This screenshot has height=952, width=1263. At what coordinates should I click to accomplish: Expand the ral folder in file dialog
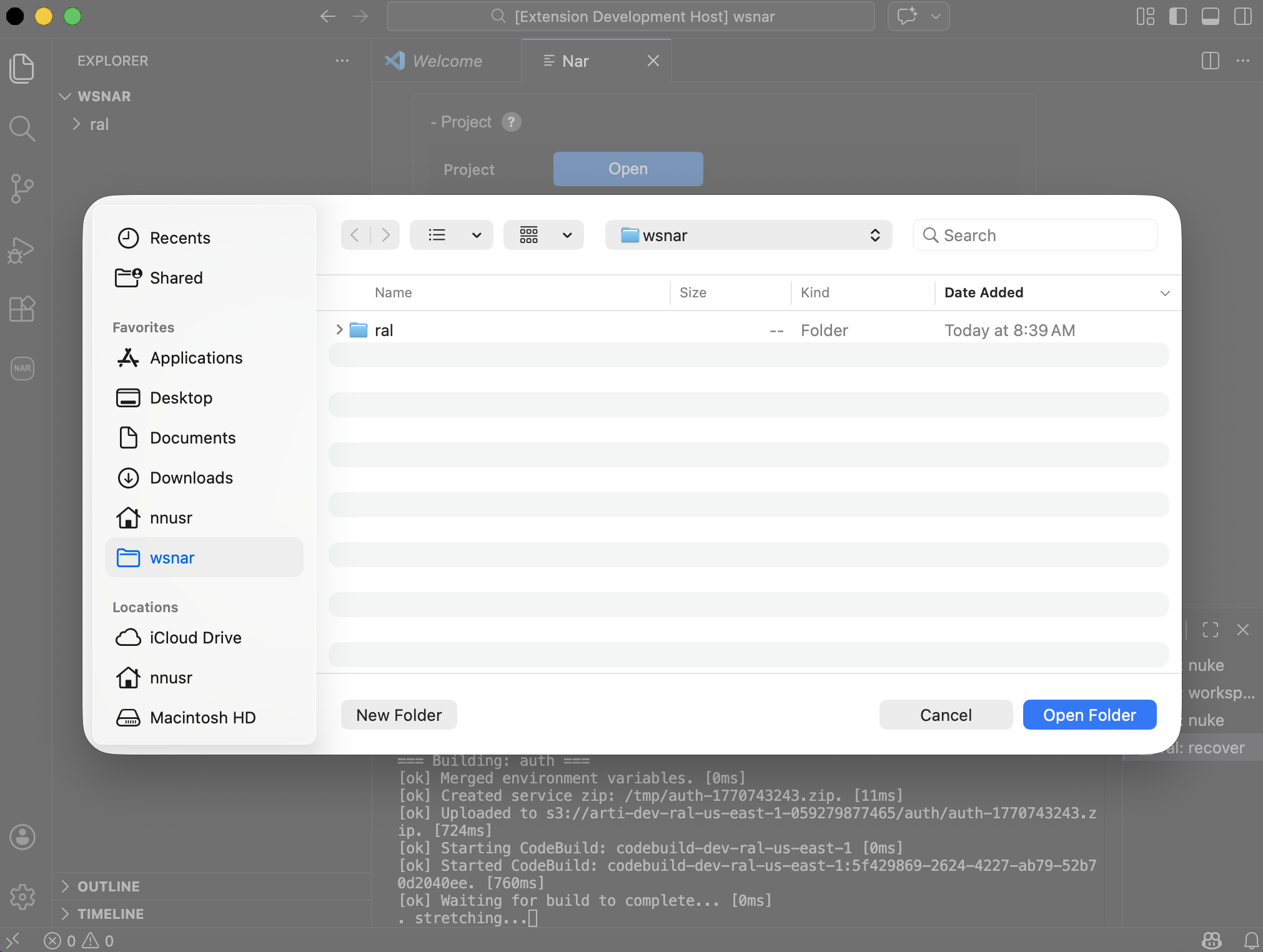(339, 330)
